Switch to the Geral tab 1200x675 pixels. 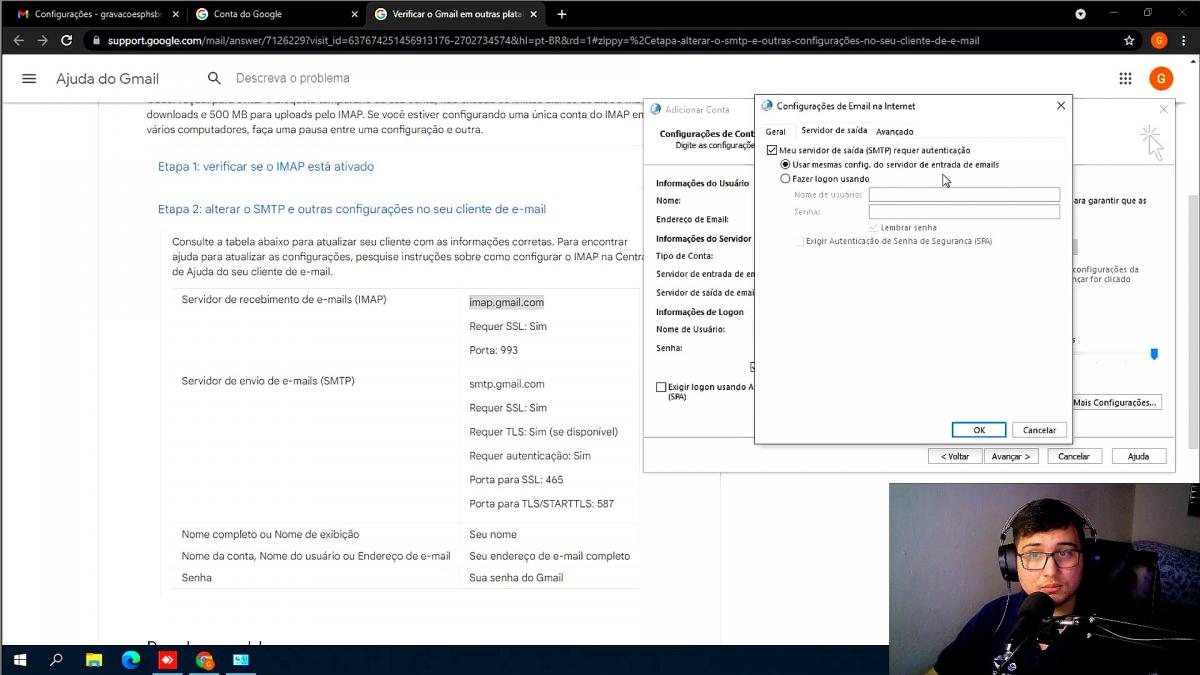click(x=775, y=131)
